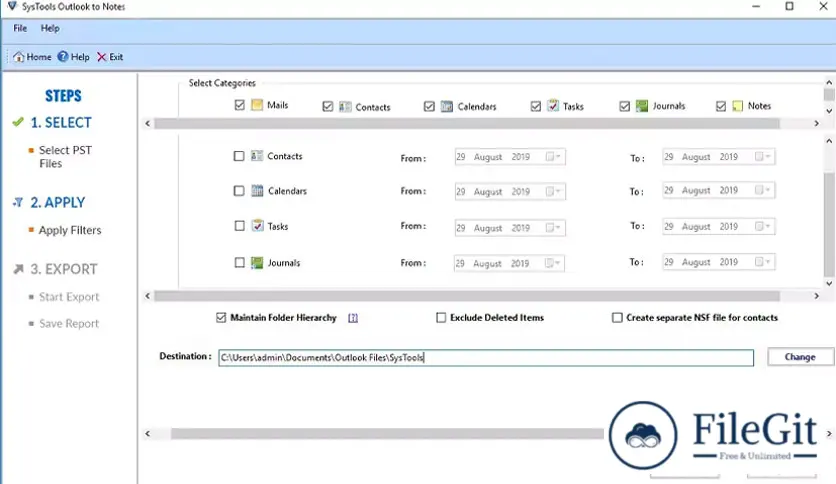Click the Destination path input field
Image resolution: width=836 pixels, height=484 pixels.
[x=486, y=358]
